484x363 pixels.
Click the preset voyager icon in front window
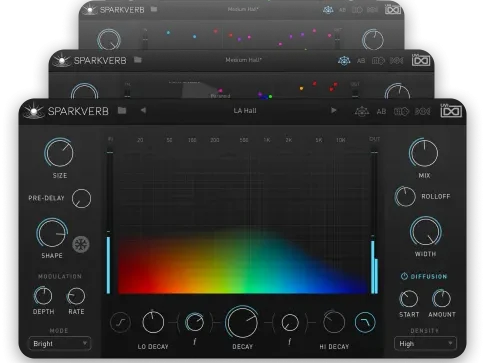point(362,111)
